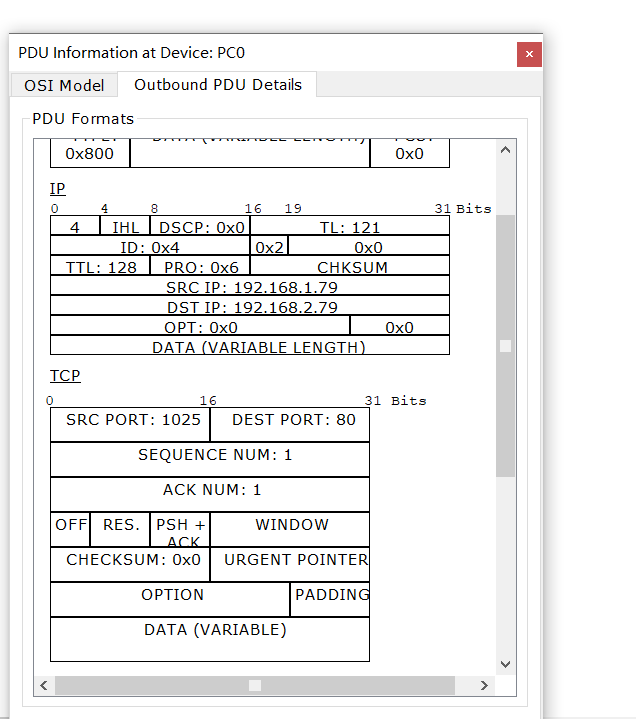The width and height of the screenshot is (636, 719).
Task: Click the IHL field
Action: point(125,226)
